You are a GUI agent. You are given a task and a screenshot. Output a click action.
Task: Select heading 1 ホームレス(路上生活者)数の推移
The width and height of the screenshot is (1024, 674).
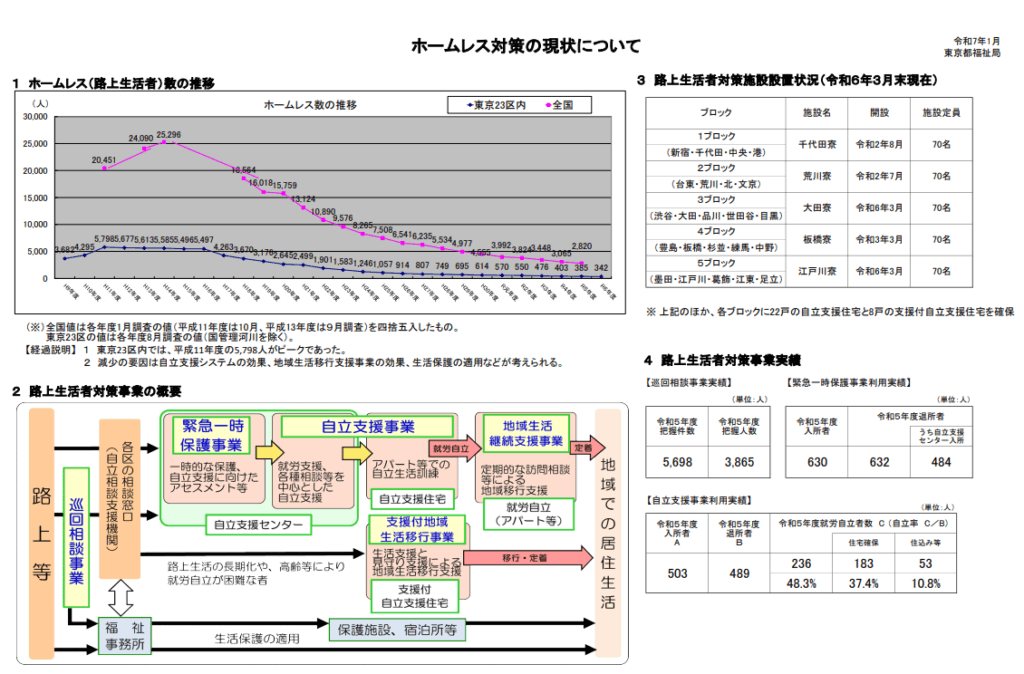(114, 84)
